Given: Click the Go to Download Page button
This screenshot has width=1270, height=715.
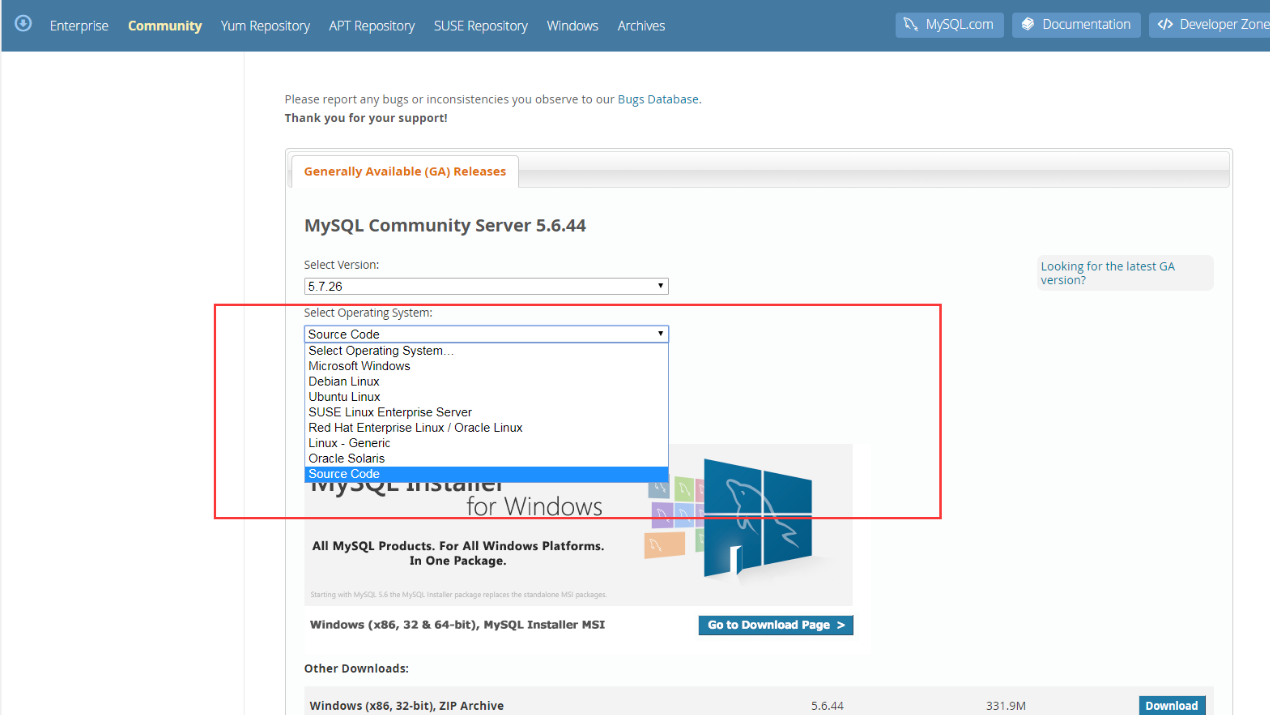Looking at the screenshot, I should tap(776, 625).
